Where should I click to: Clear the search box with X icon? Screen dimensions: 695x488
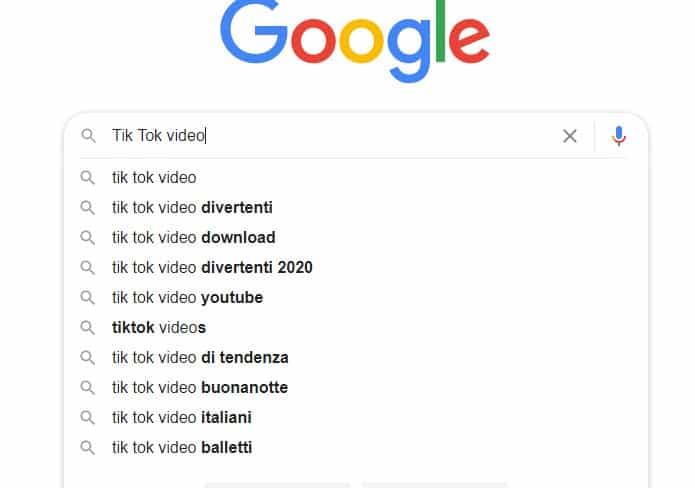tap(570, 136)
